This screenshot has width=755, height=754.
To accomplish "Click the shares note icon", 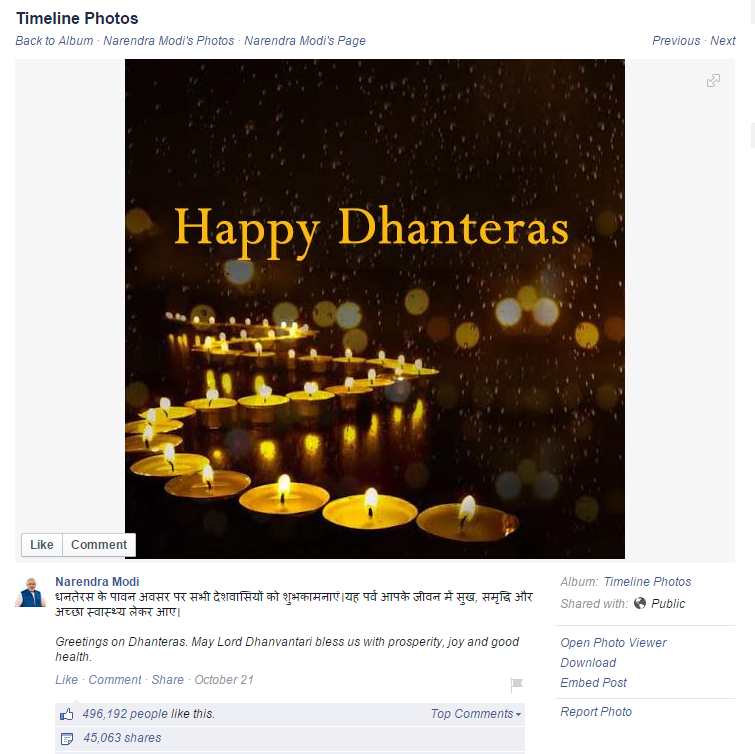I will coord(67,738).
